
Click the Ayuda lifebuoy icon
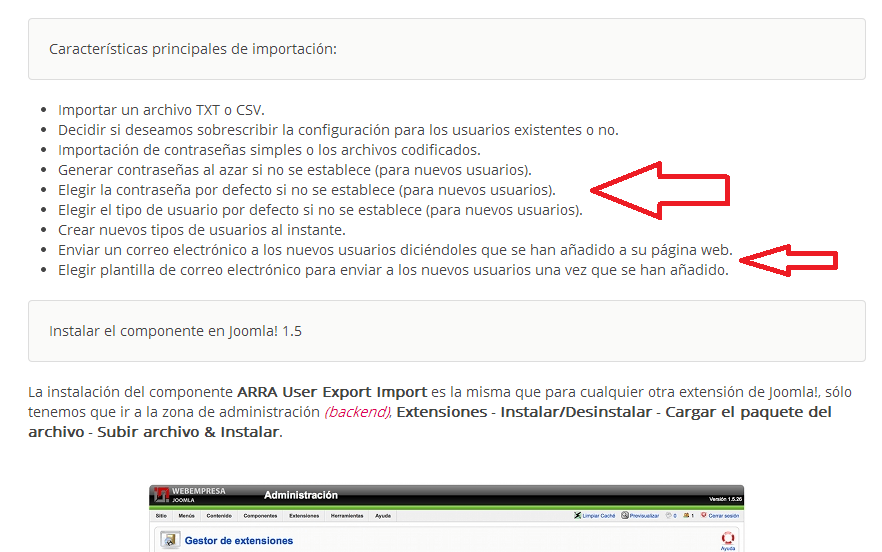pyautogui.click(x=728, y=538)
